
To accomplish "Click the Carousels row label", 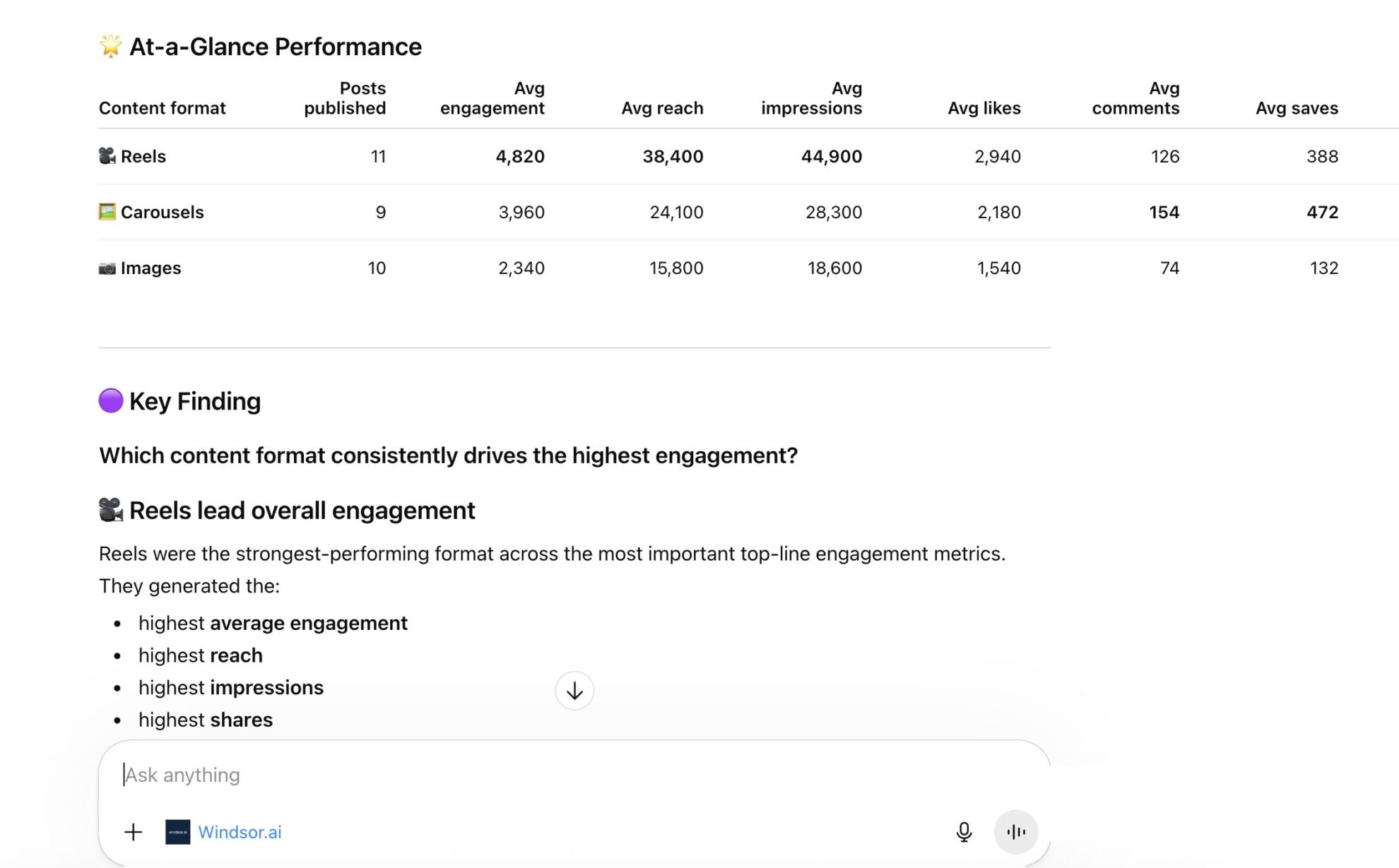I will point(163,212).
